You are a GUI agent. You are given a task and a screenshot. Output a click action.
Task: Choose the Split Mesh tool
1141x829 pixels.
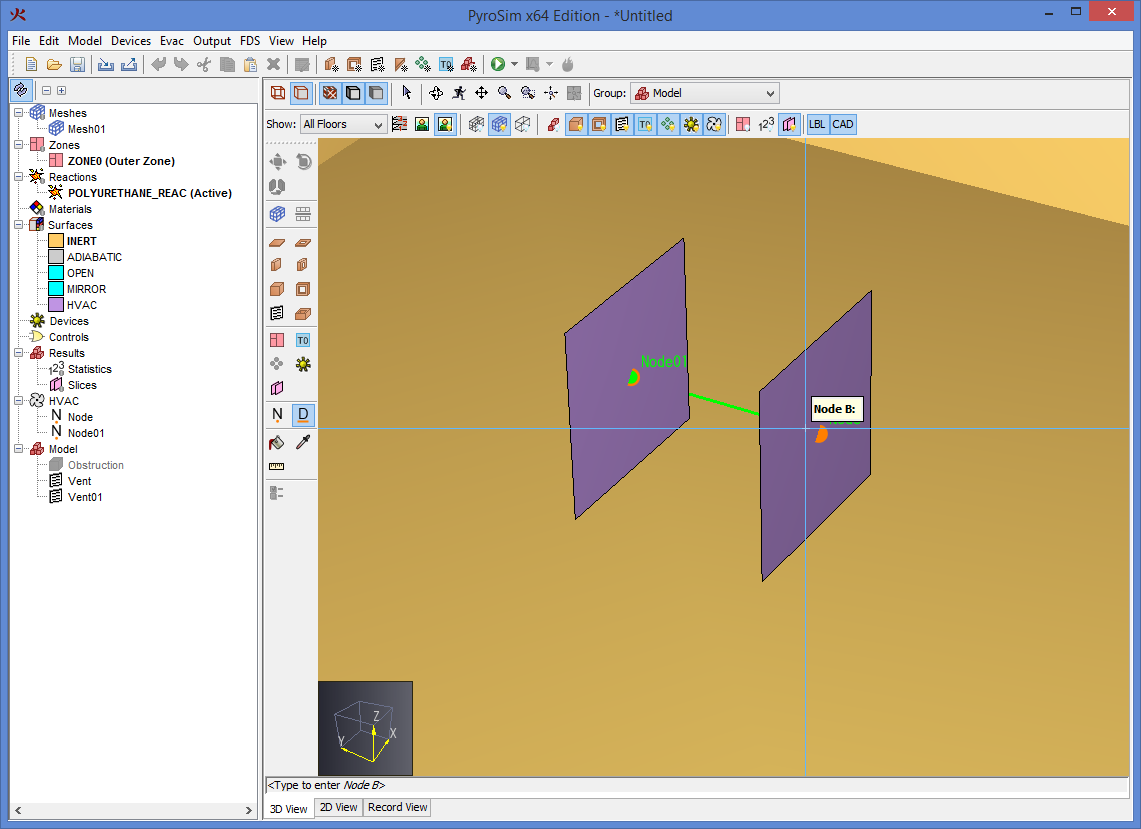(303, 214)
